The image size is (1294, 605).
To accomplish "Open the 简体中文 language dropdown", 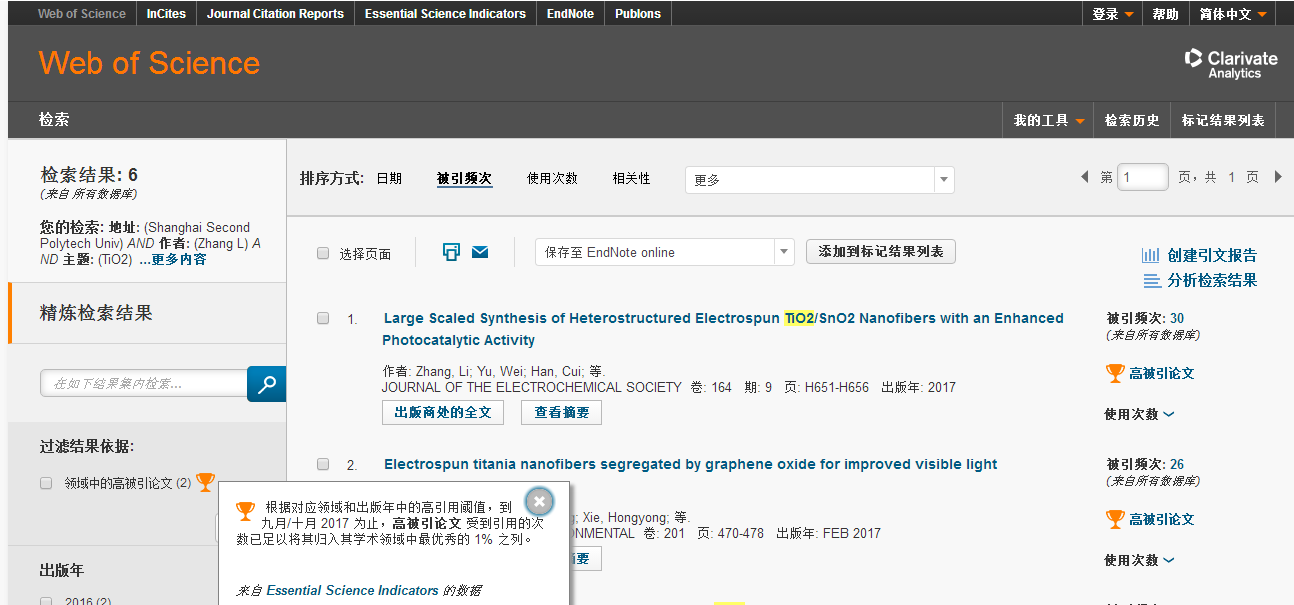I will pos(1232,14).
